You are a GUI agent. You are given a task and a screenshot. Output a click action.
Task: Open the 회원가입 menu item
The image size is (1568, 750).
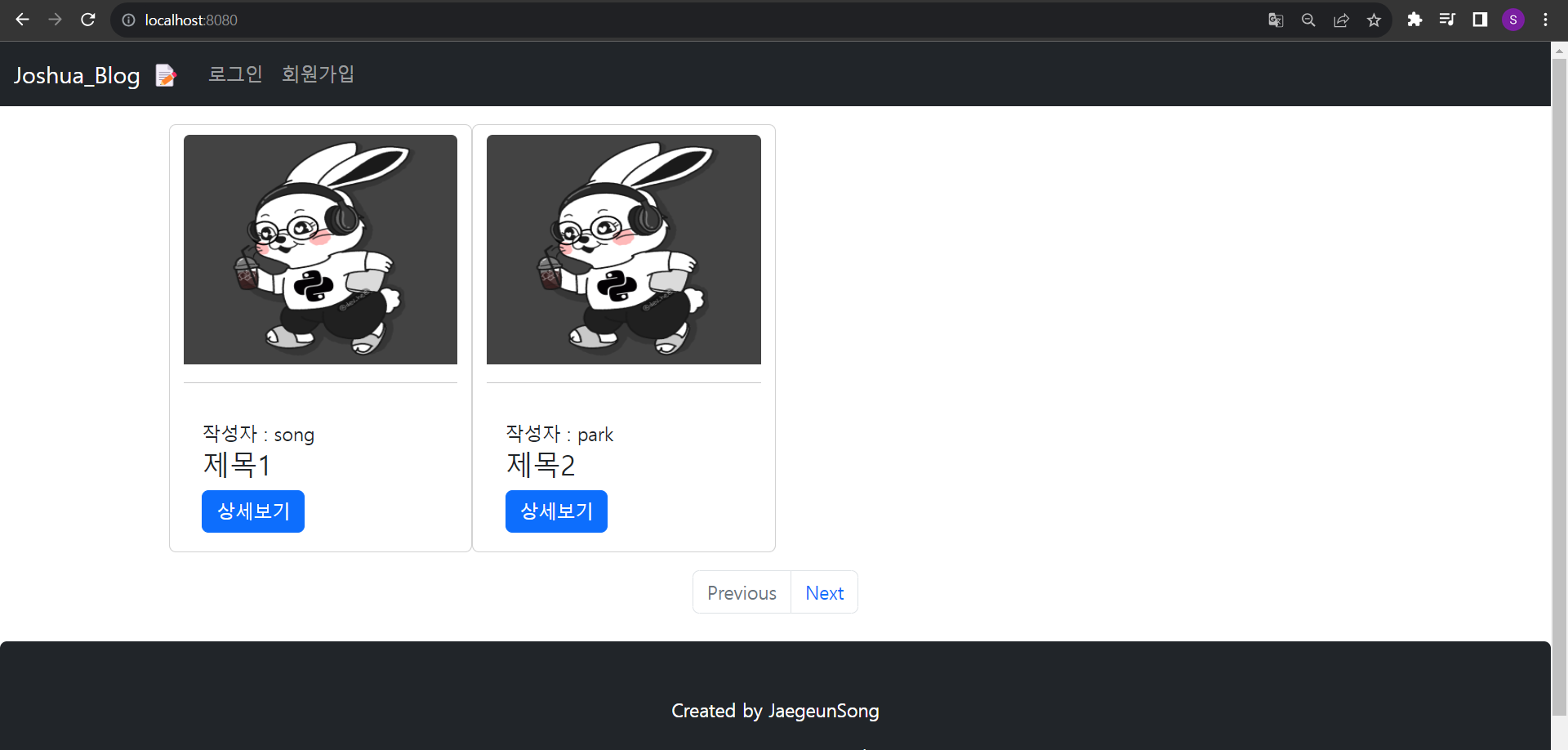(318, 74)
